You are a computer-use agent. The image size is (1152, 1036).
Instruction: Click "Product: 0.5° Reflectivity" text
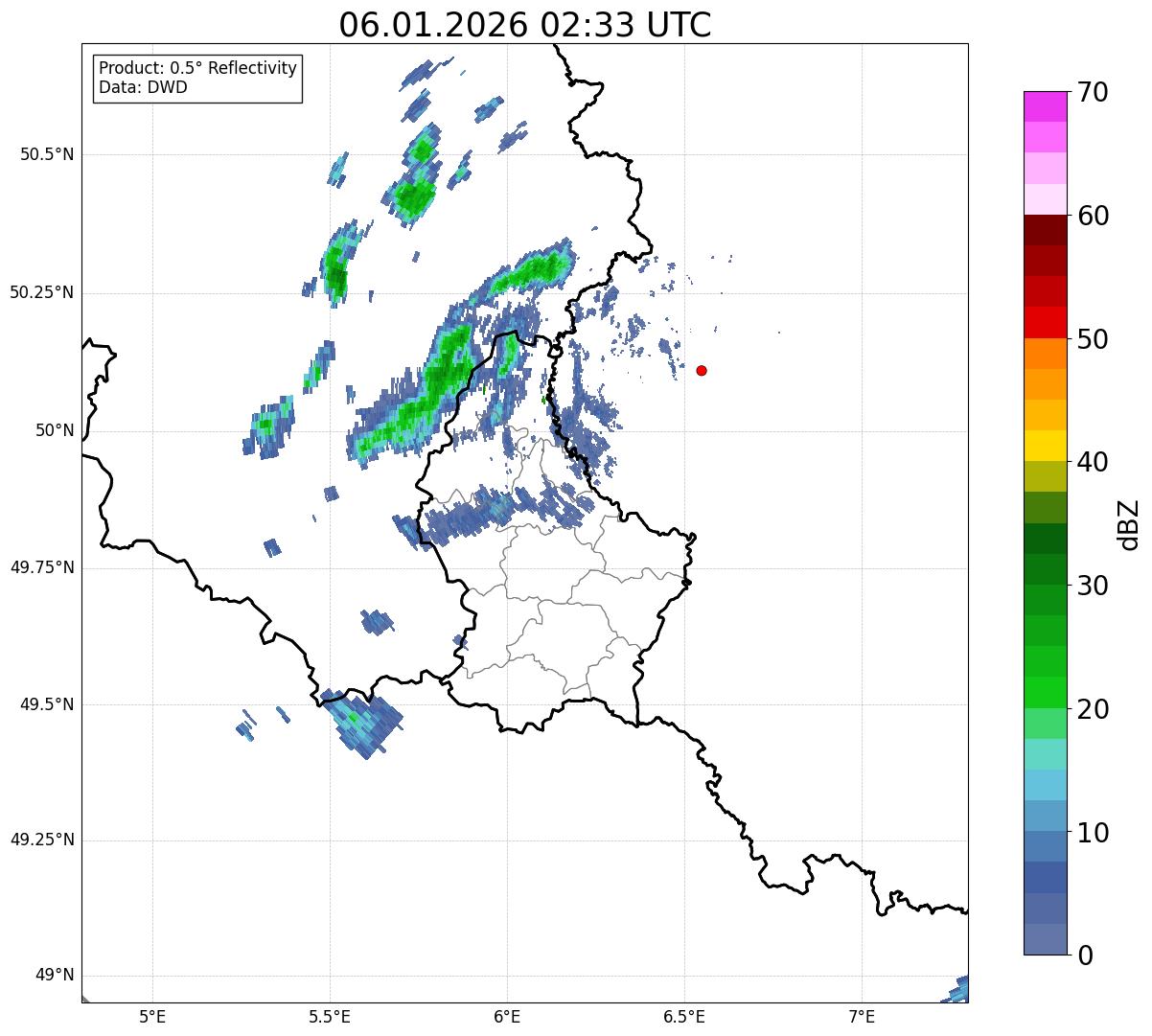198,69
